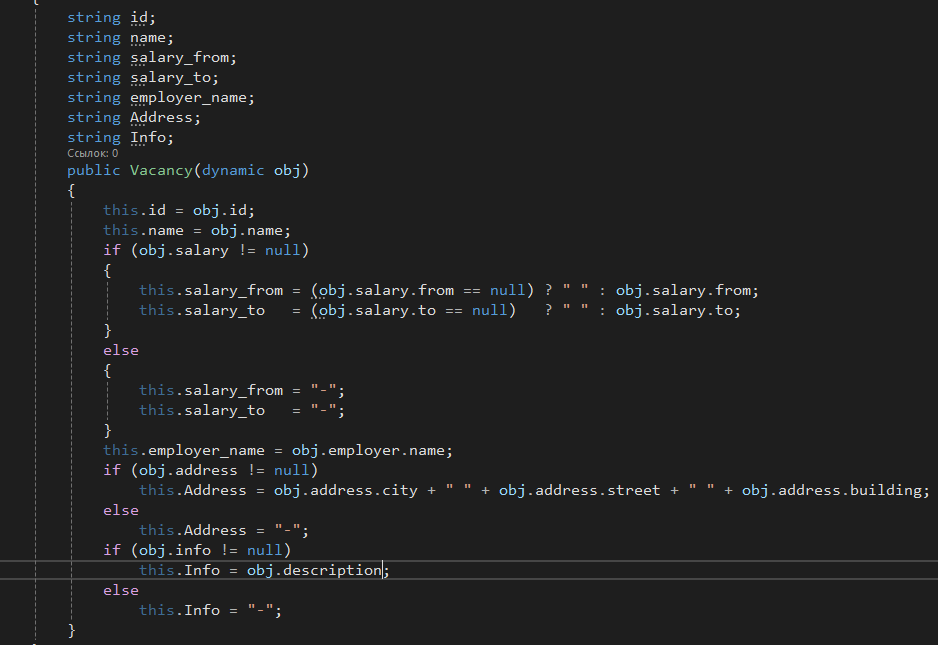Open the 'Ссылок: 0' CodeLens references link

tap(93, 153)
